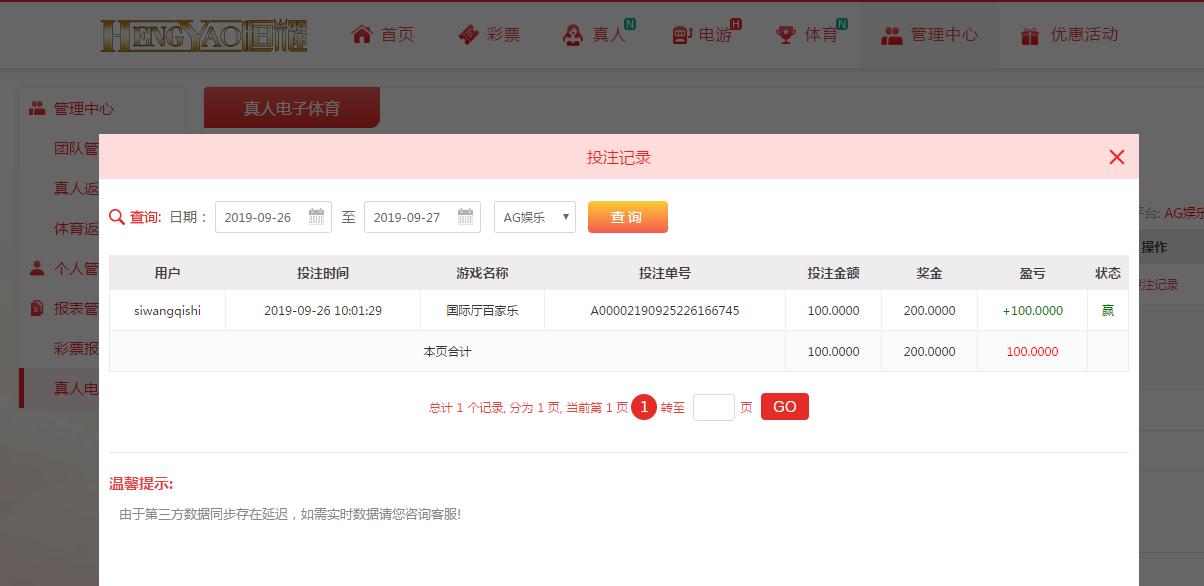Open 体育返点 in sidebar
The width and height of the screenshot is (1204, 586).
click(76, 228)
